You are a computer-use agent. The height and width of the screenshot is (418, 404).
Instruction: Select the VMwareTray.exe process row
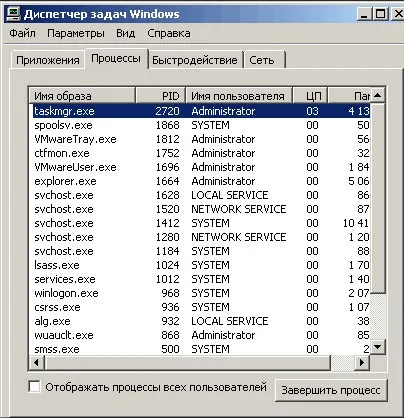(201, 139)
